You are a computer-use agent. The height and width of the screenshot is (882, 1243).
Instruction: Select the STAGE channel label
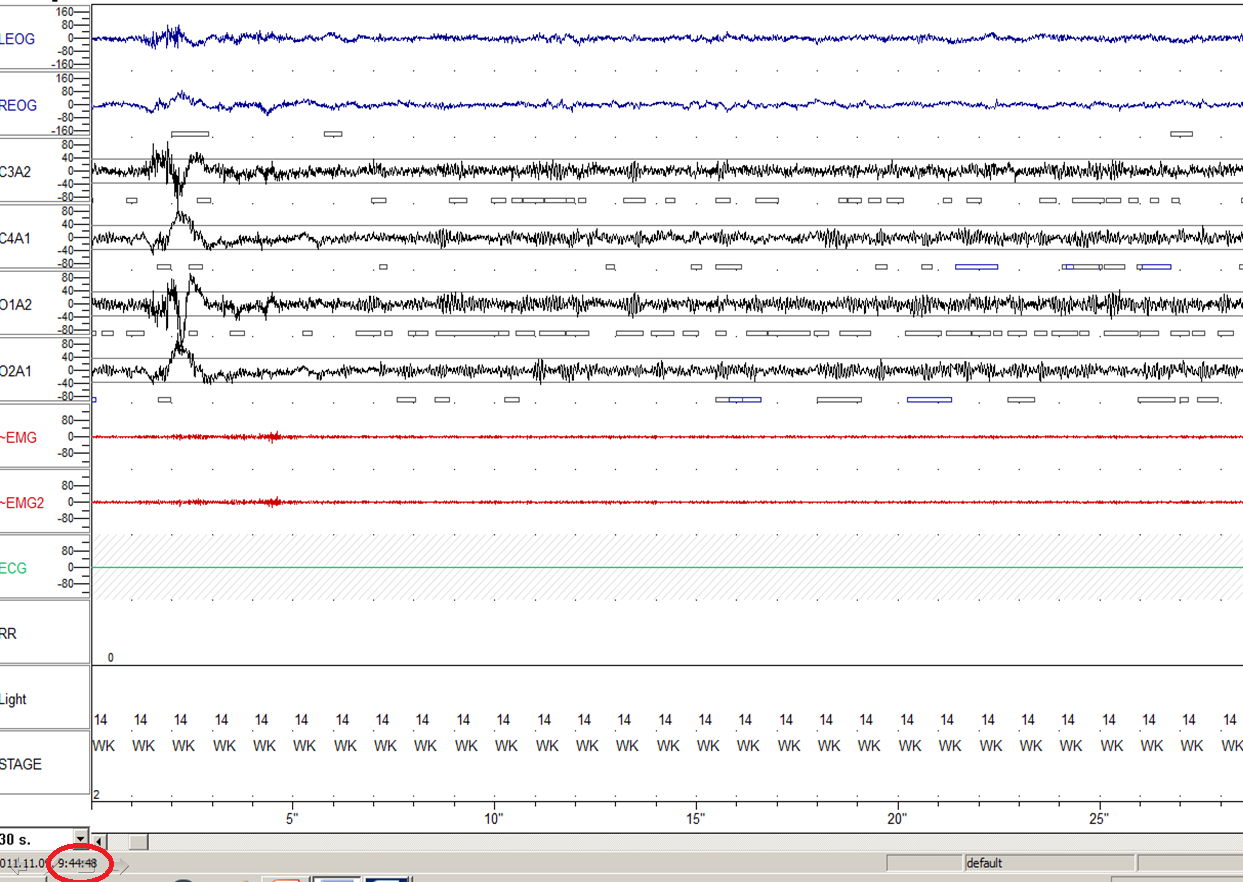coord(22,764)
